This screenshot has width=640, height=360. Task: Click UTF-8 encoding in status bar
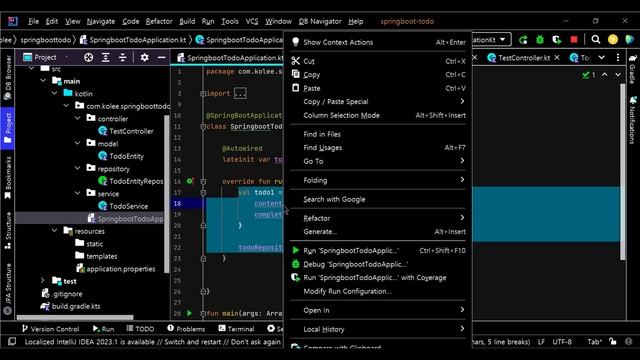[x=562, y=342]
